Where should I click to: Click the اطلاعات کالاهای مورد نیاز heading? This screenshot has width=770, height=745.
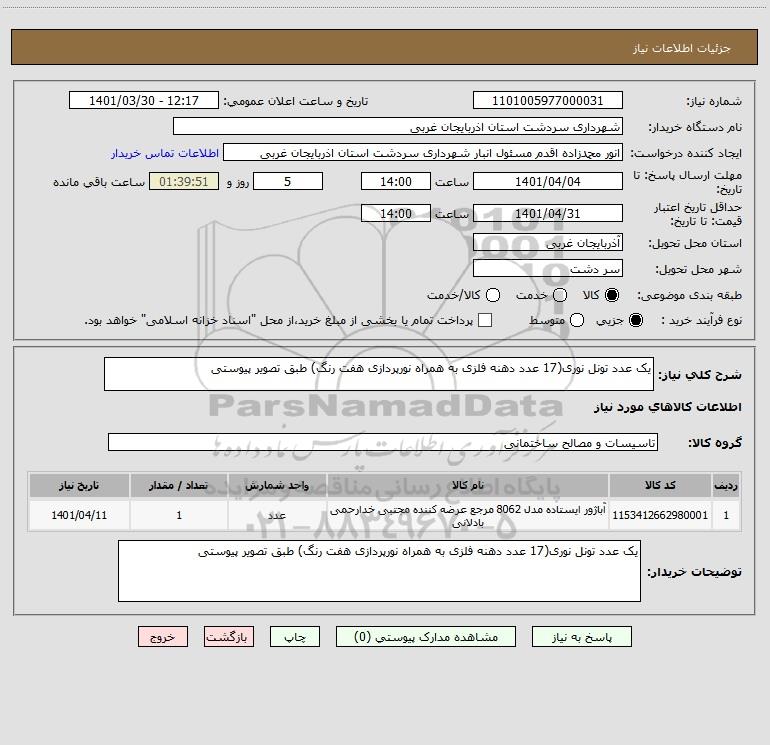[667, 407]
